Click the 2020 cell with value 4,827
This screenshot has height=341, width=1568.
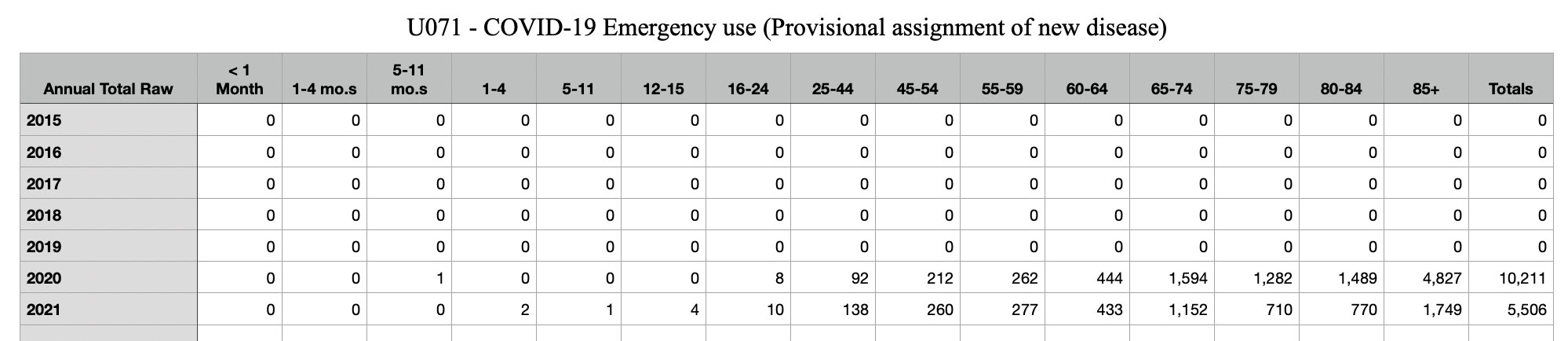[x=1426, y=277]
